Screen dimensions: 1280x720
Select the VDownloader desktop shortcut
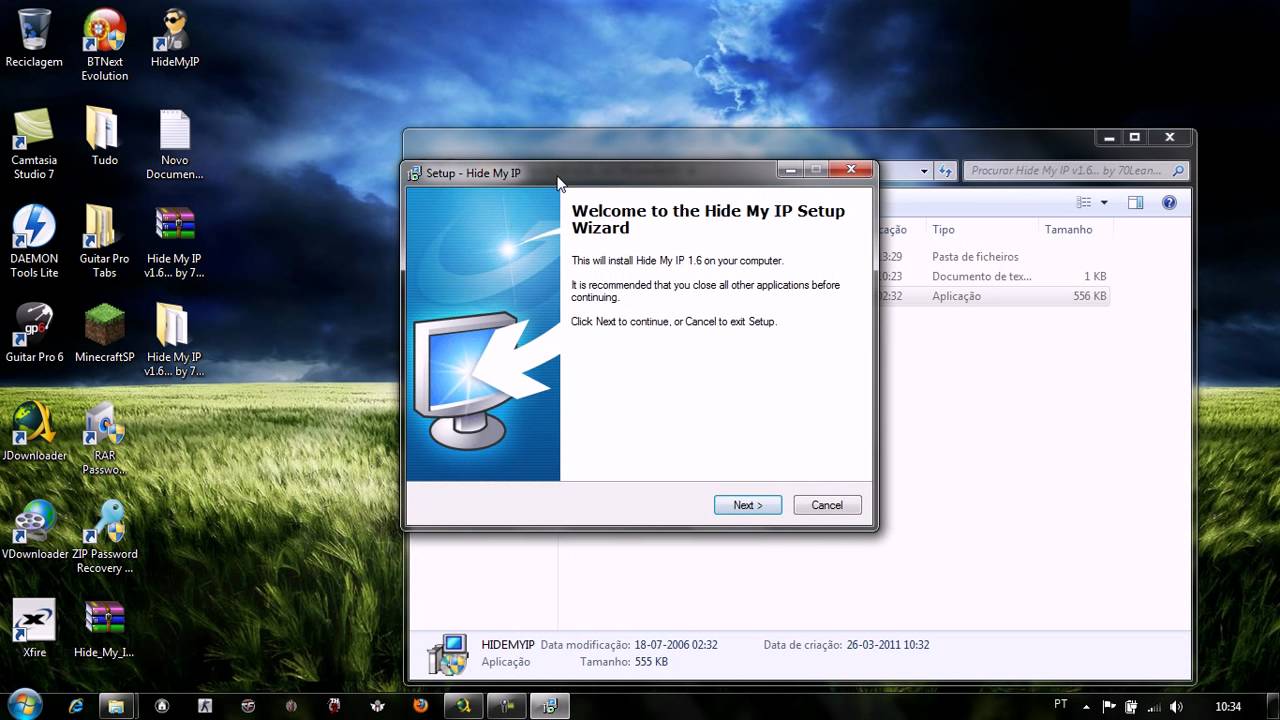(x=34, y=529)
